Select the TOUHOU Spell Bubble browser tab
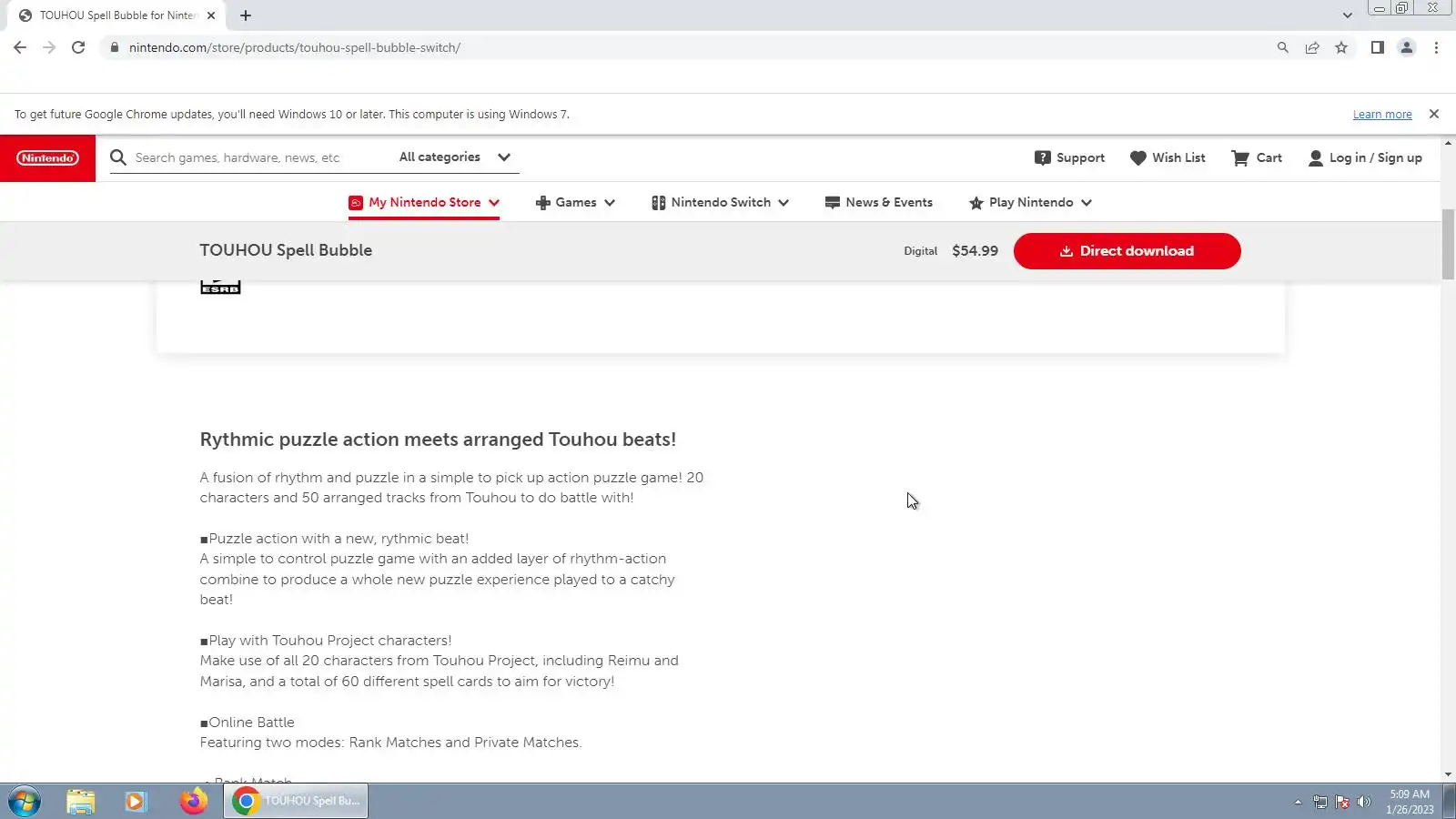The height and width of the screenshot is (819, 1456). click(118, 15)
